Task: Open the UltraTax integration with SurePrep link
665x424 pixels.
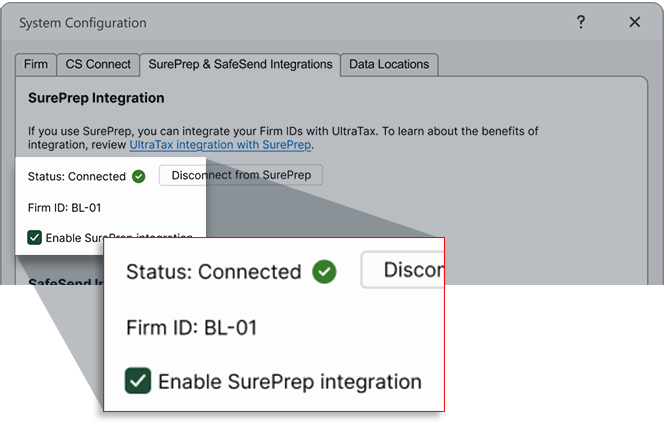Action: [221, 145]
